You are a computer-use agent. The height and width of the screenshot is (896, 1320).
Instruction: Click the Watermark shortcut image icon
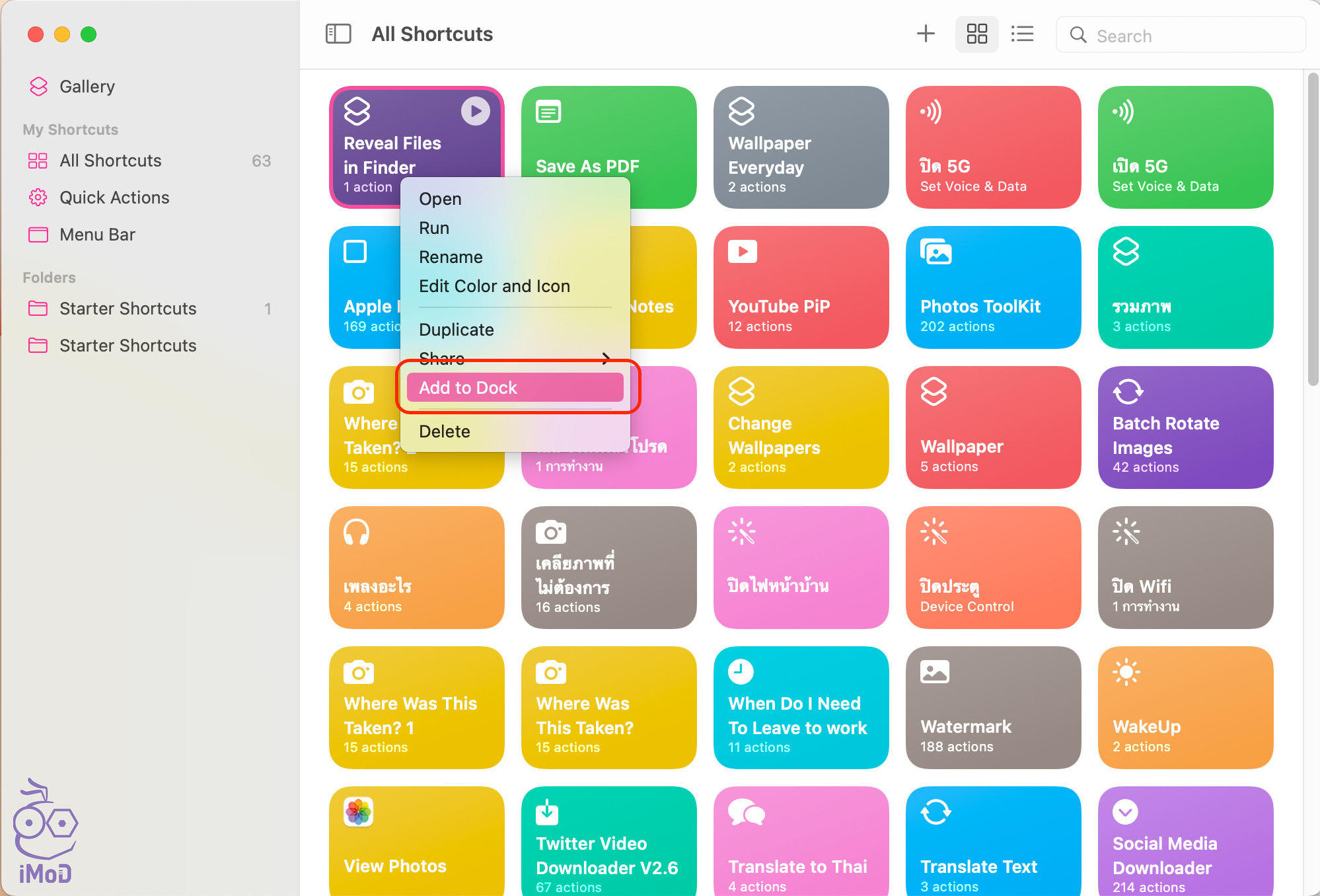935,672
